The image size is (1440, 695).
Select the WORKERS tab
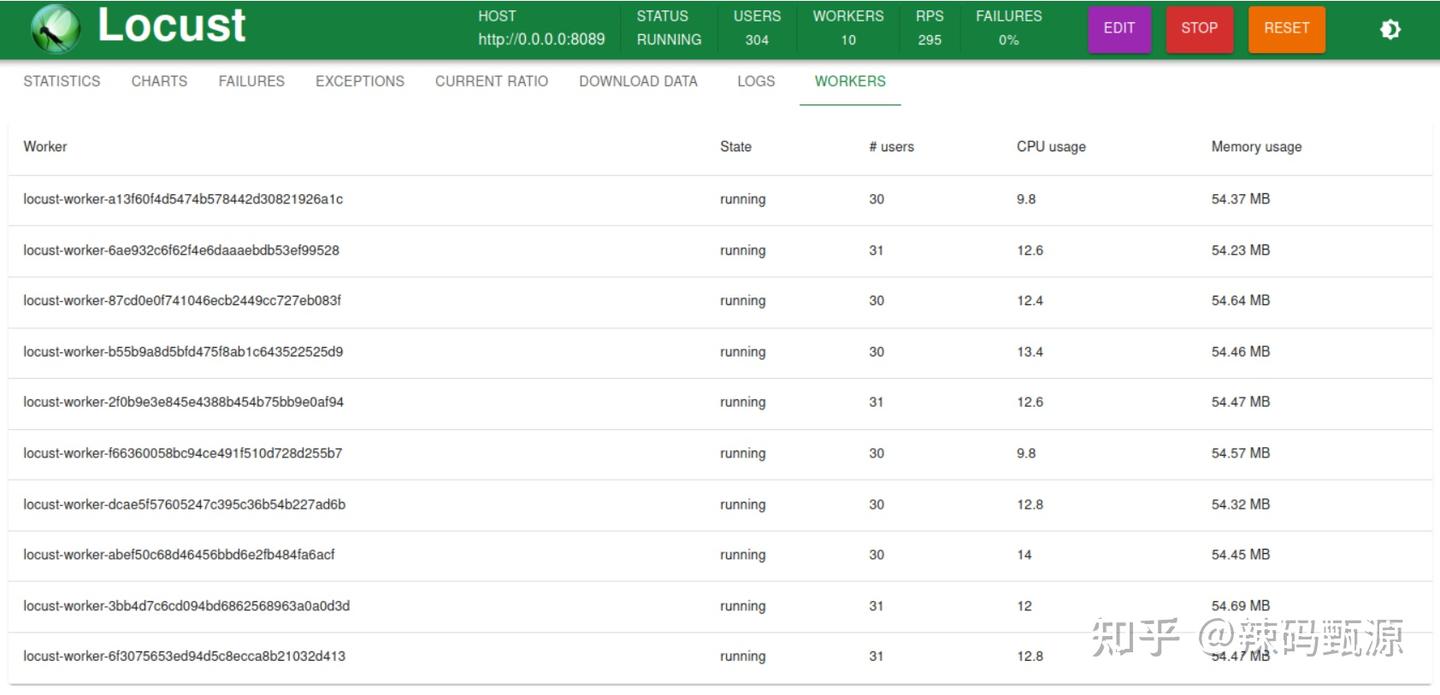(850, 81)
